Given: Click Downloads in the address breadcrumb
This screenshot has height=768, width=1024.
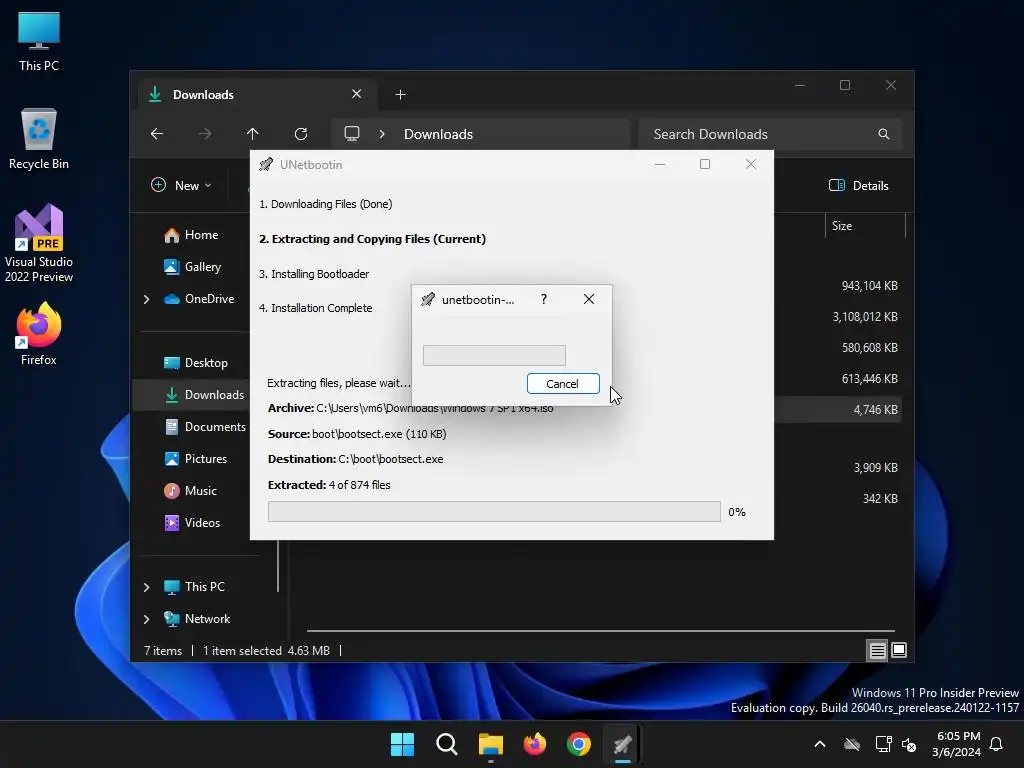Looking at the screenshot, I should 438,134.
